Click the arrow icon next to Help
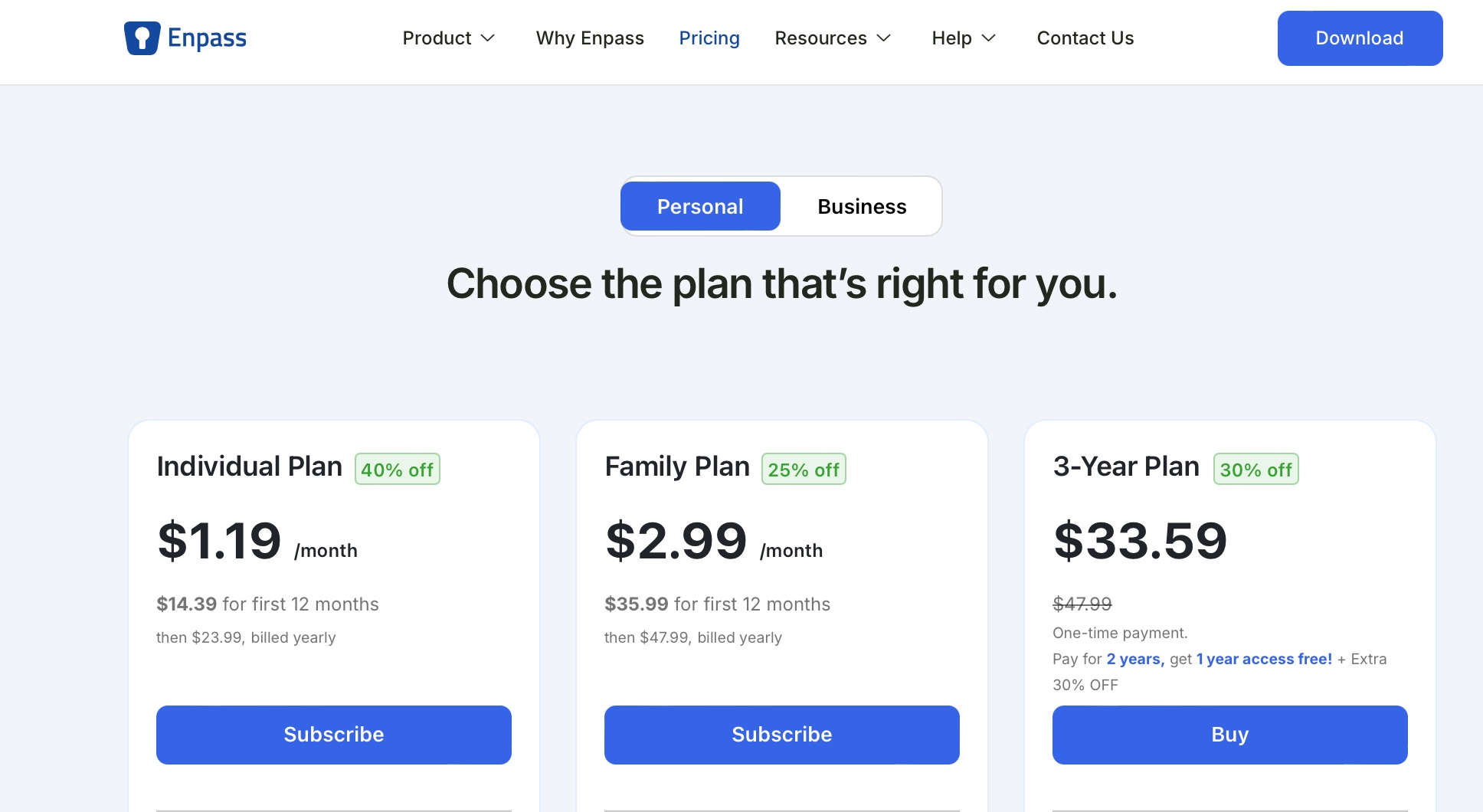 coord(989,38)
